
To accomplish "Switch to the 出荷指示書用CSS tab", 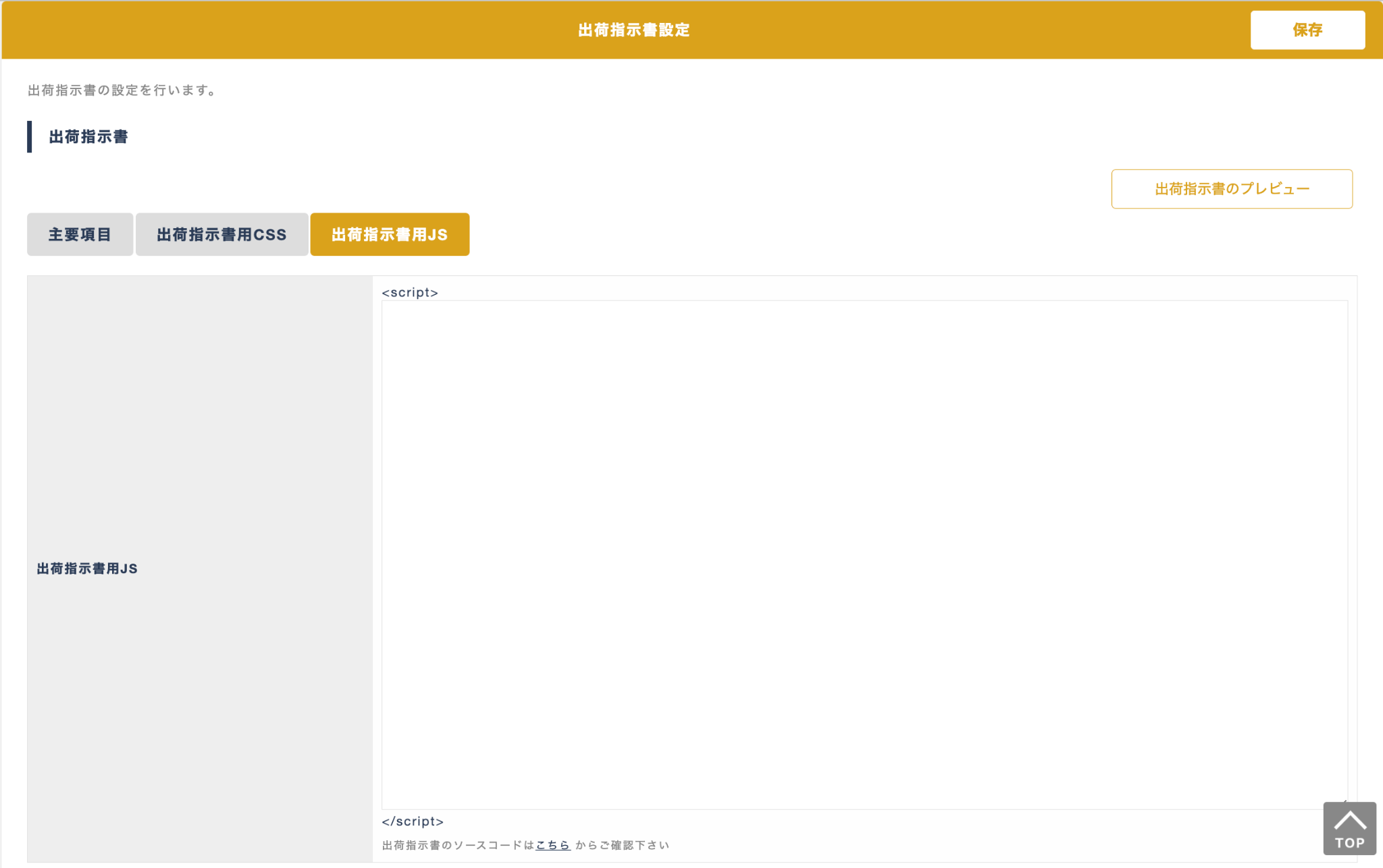I will 221,234.
